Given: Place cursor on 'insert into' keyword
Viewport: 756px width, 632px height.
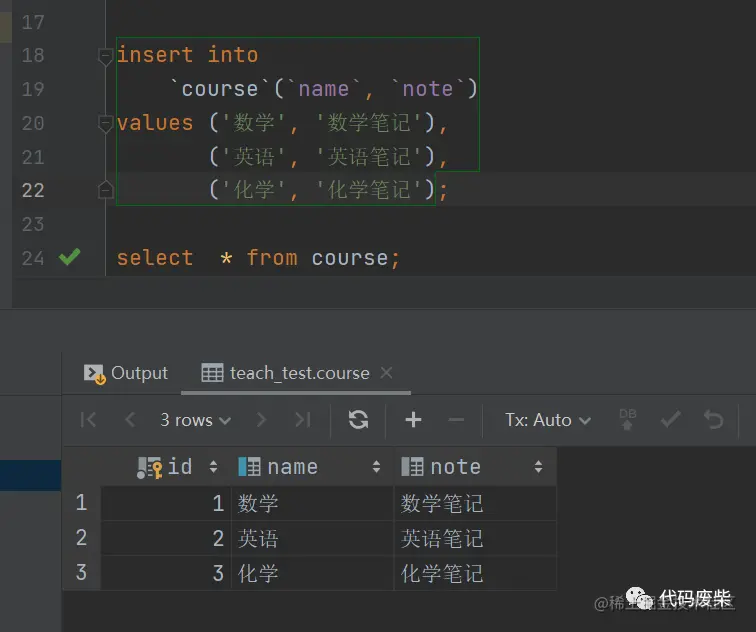Looking at the screenshot, I should pos(188,54).
